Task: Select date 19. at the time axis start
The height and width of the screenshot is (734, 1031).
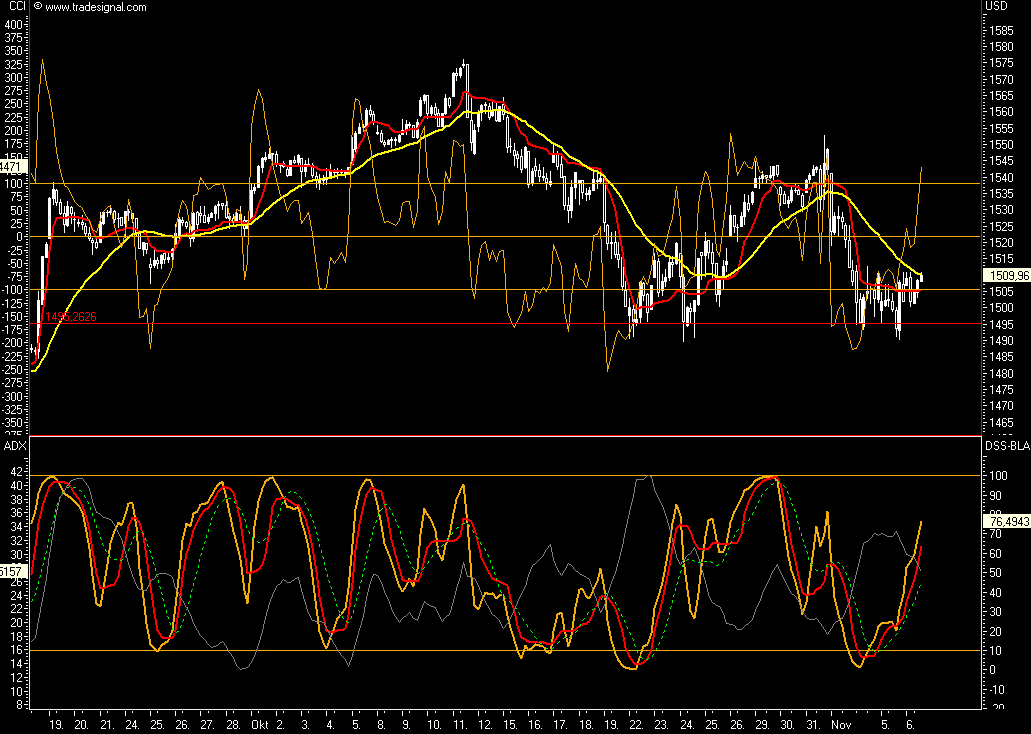Action: (56, 721)
